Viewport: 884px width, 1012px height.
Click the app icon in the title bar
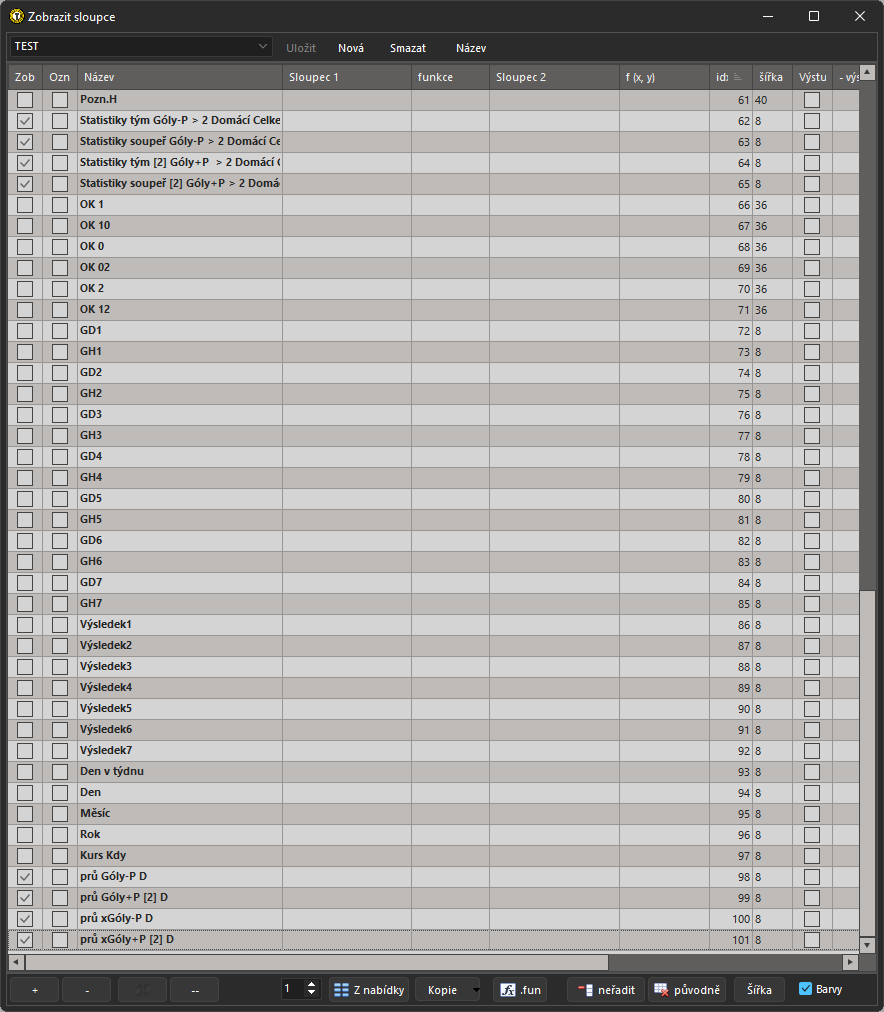click(x=17, y=16)
